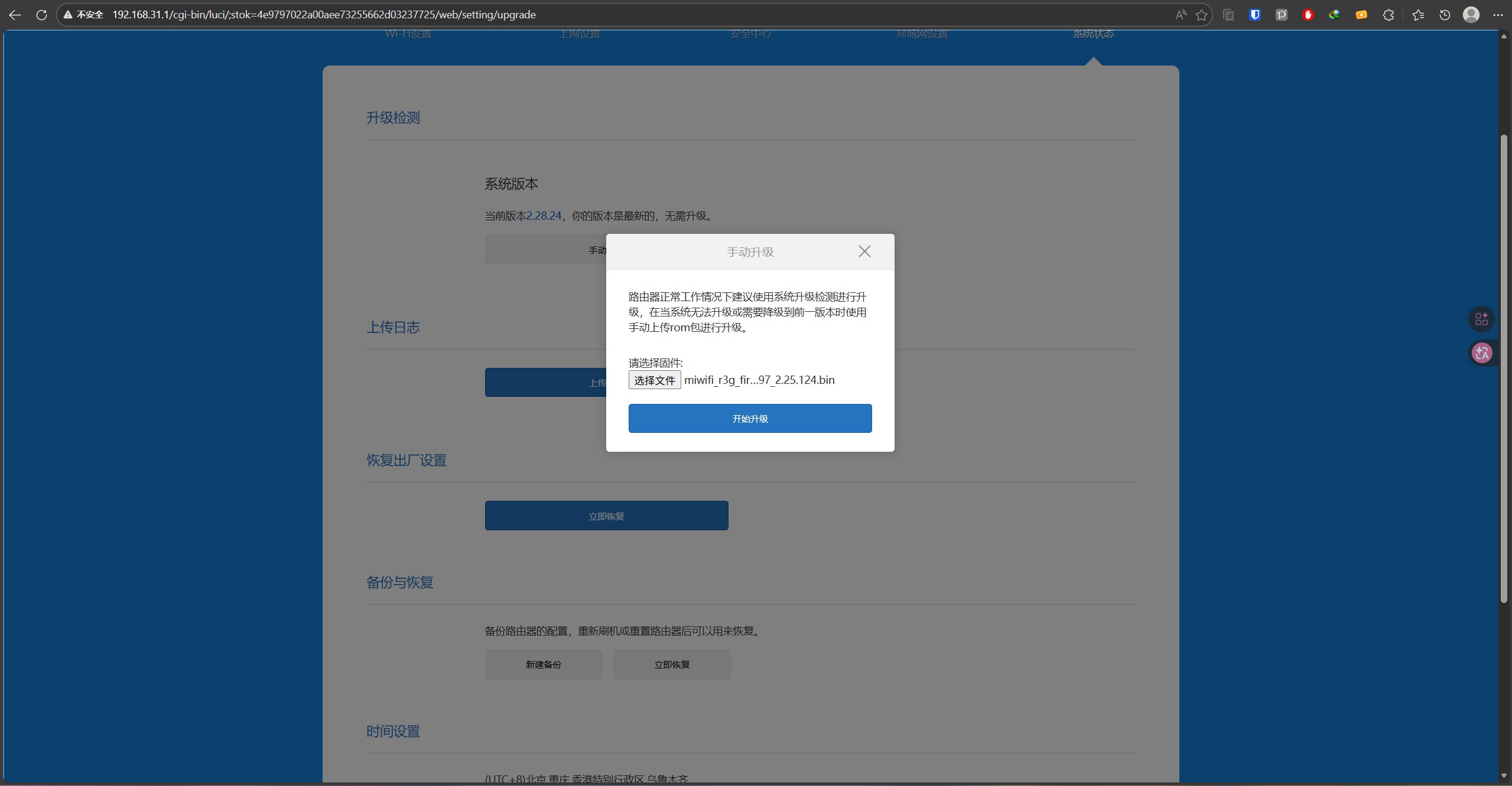Viewport: 1512px width, 786px height.
Task: Open browser Settings and more menu
Action: pos(1498,15)
